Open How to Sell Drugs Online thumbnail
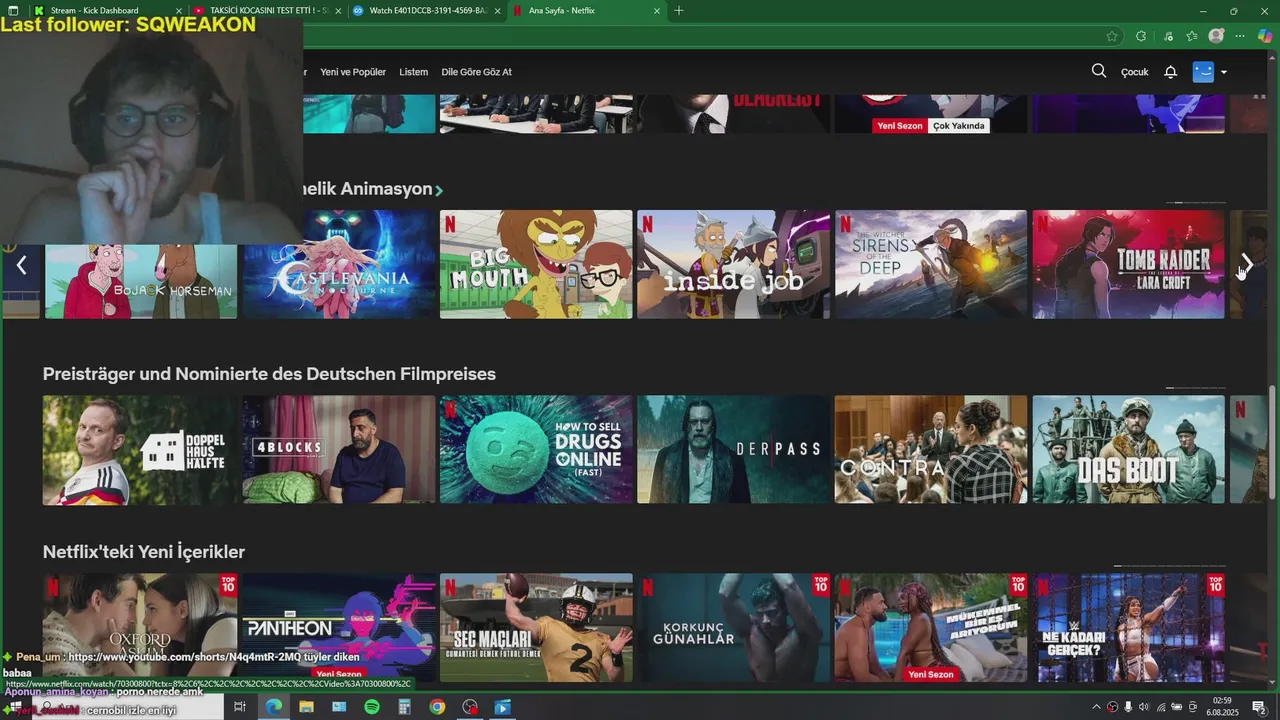1280x720 pixels. 536,449
